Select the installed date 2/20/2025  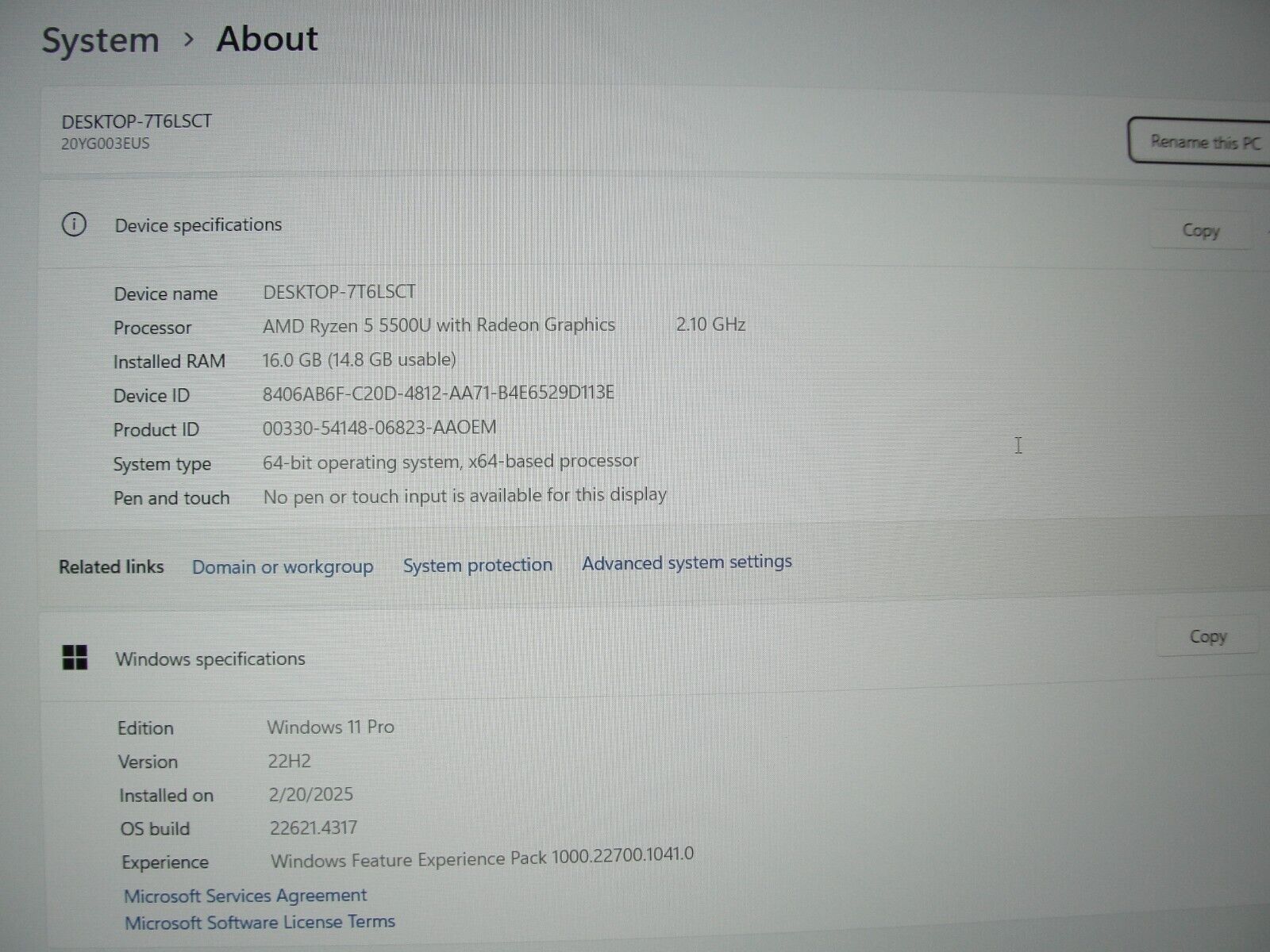(x=310, y=795)
